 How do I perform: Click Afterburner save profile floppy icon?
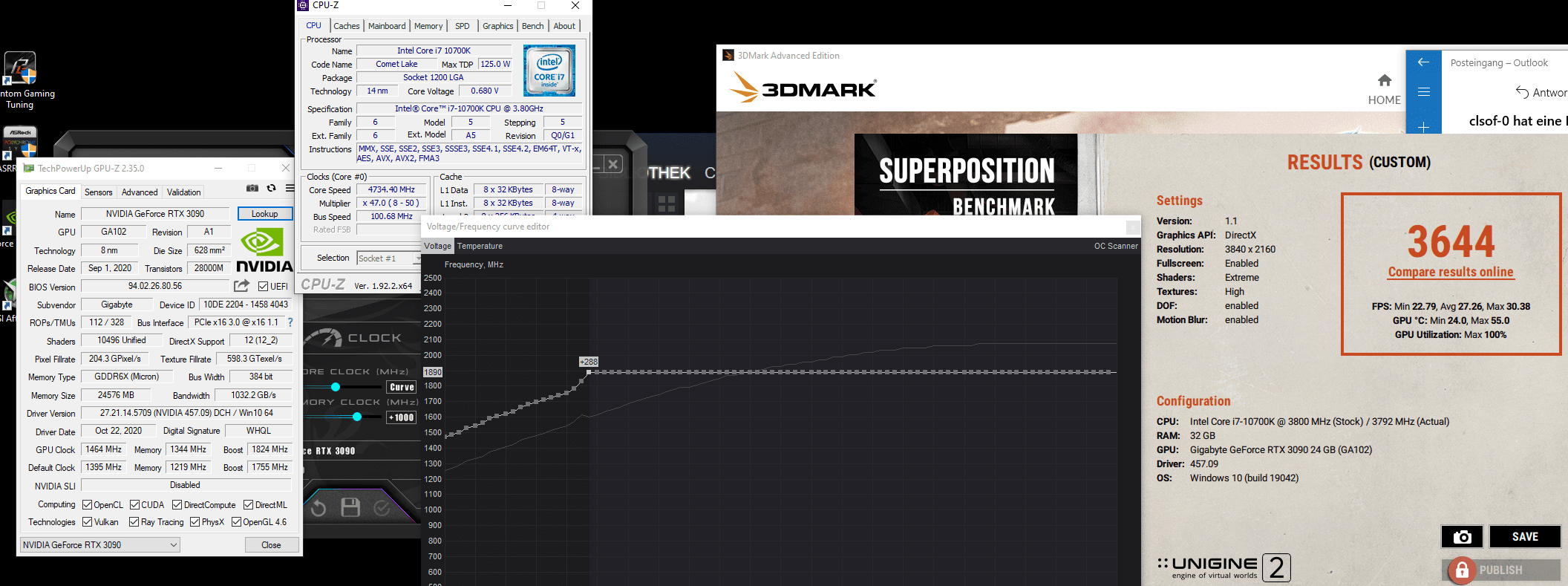tap(350, 507)
